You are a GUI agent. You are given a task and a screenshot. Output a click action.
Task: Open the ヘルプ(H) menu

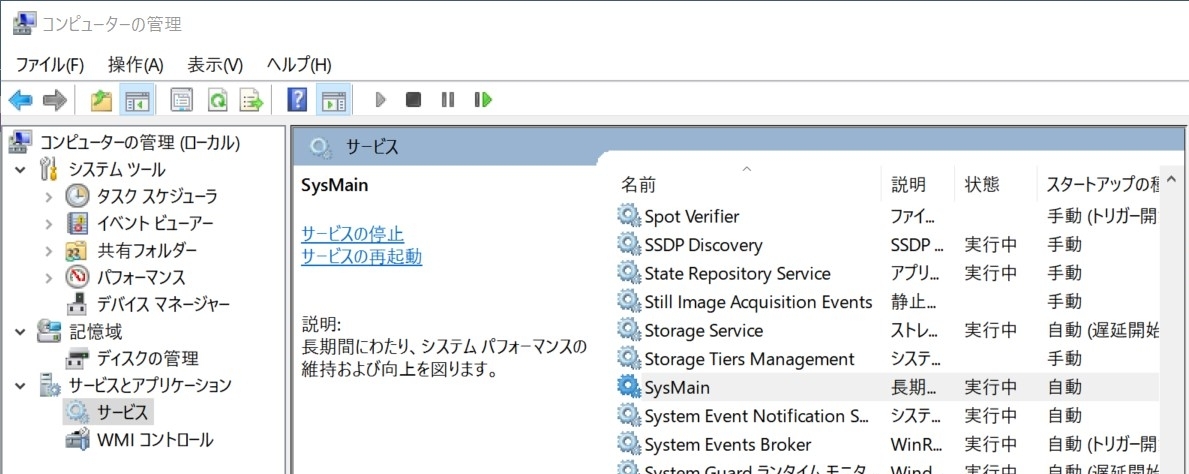(x=300, y=64)
